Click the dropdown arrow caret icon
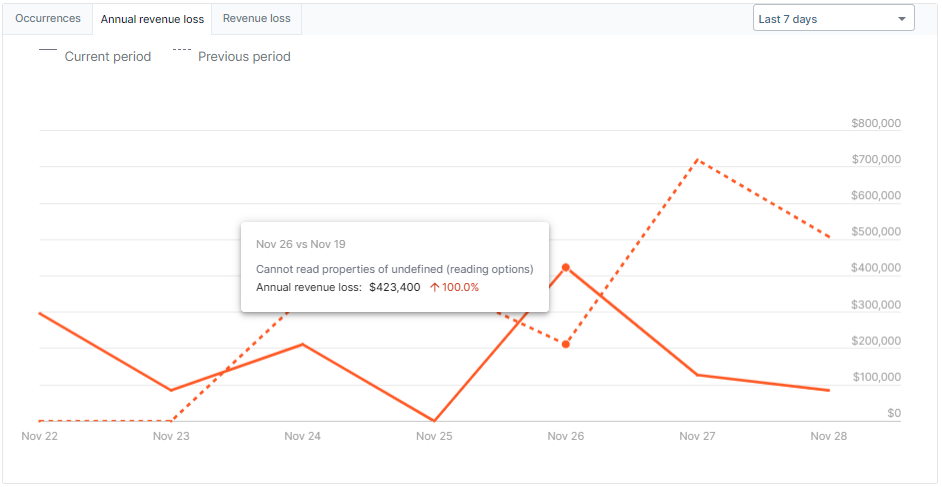This screenshot has width=942, height=487. [901, 19]
